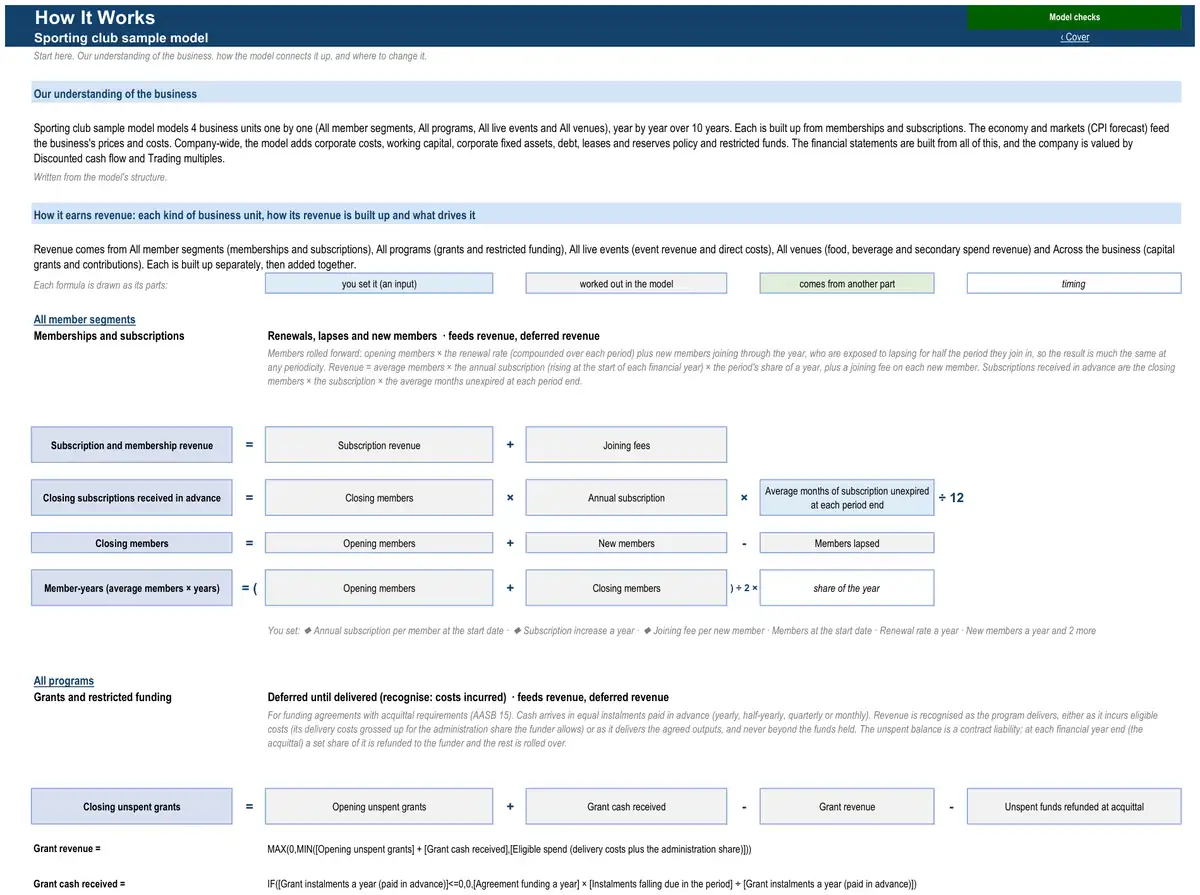Click the 'Sporting club sample model' subtitle
Viewport: 1200px width, 895px height.
click(121, 38)
